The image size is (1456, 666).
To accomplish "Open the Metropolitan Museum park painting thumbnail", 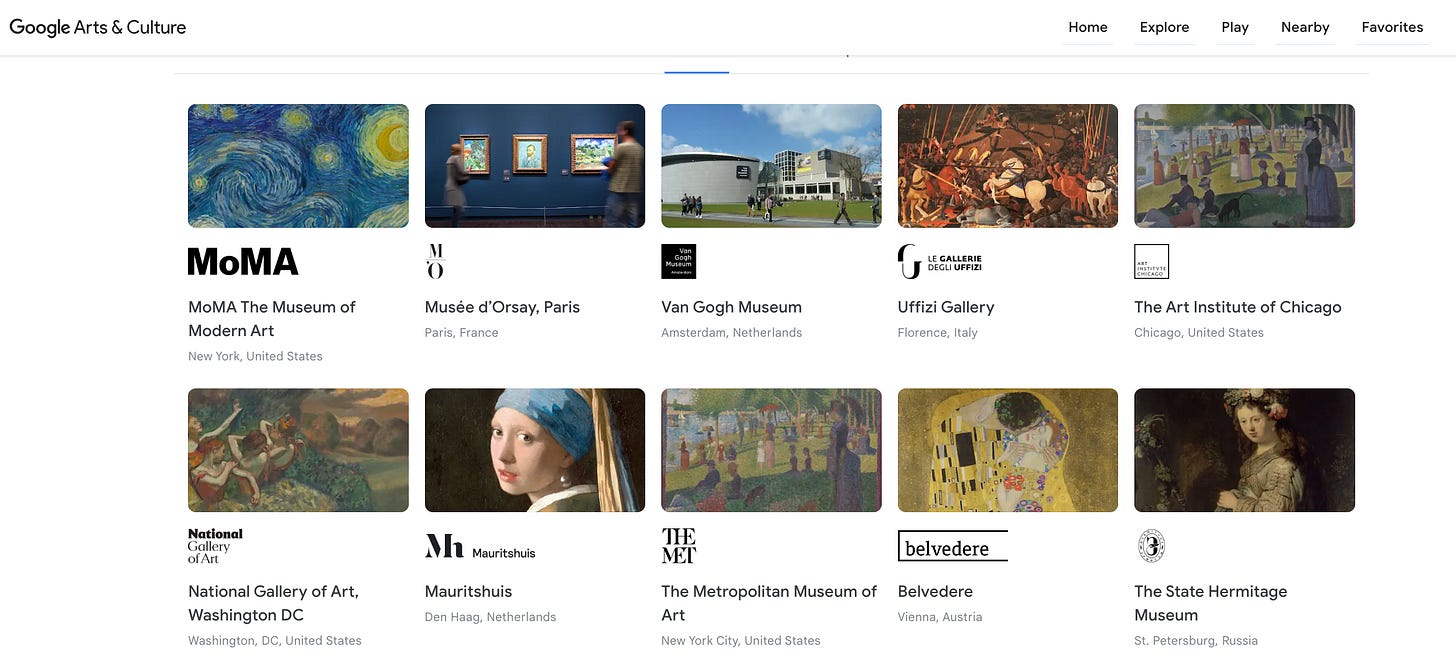I will click(x=771, y=450).
